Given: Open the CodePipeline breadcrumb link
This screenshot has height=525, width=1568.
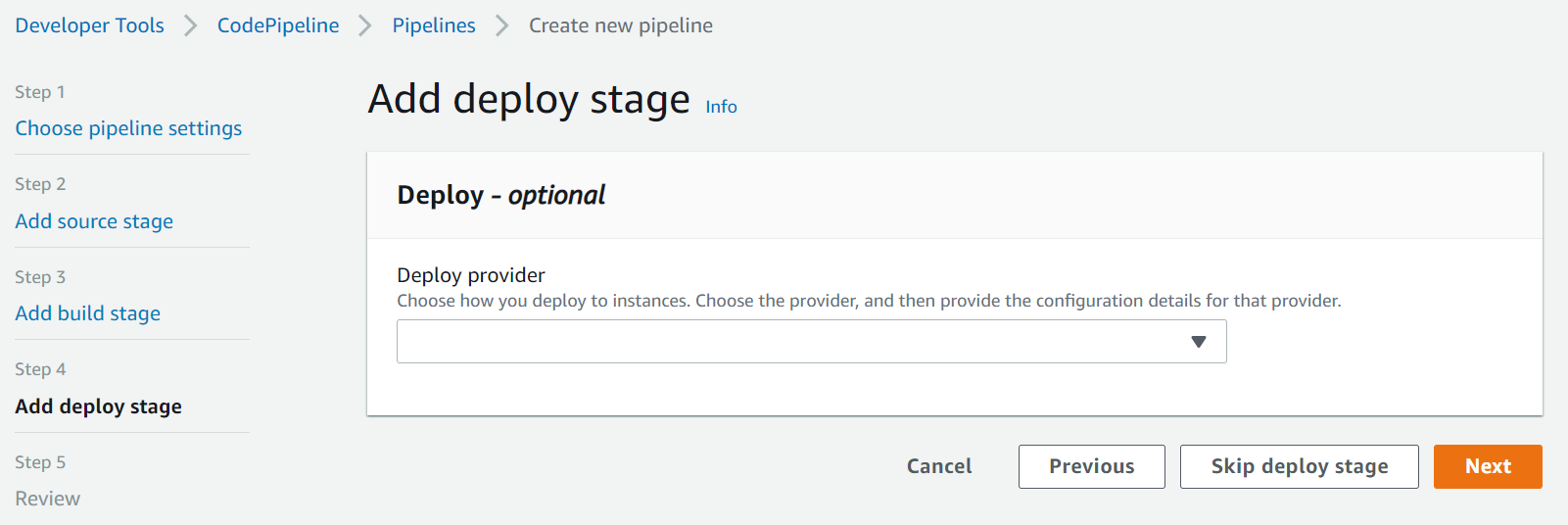Looking at the screenshot, I should pyautogui.click(x=278, y=25).
